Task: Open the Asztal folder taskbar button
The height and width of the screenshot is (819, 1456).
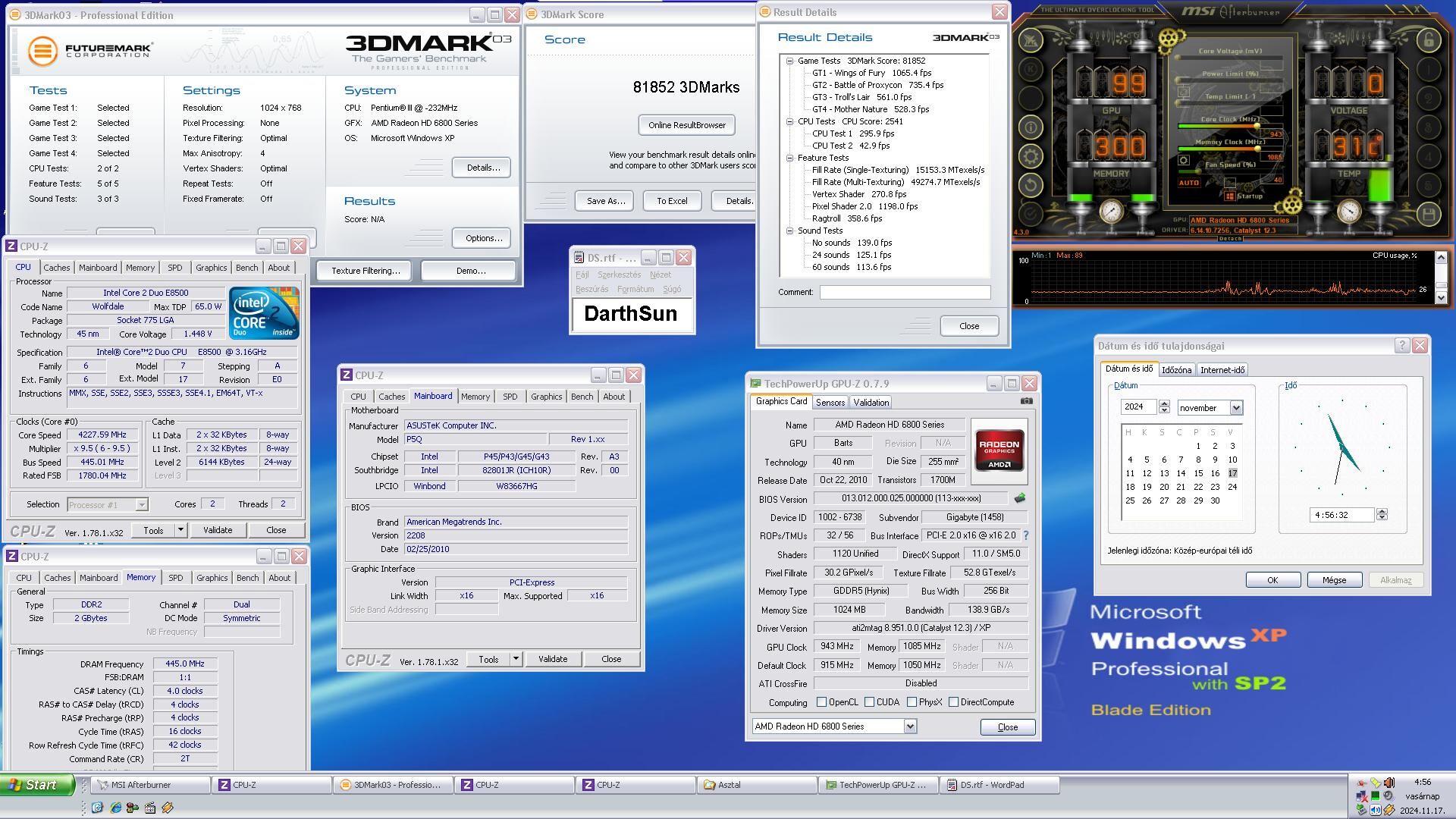Action: (757, 785)
